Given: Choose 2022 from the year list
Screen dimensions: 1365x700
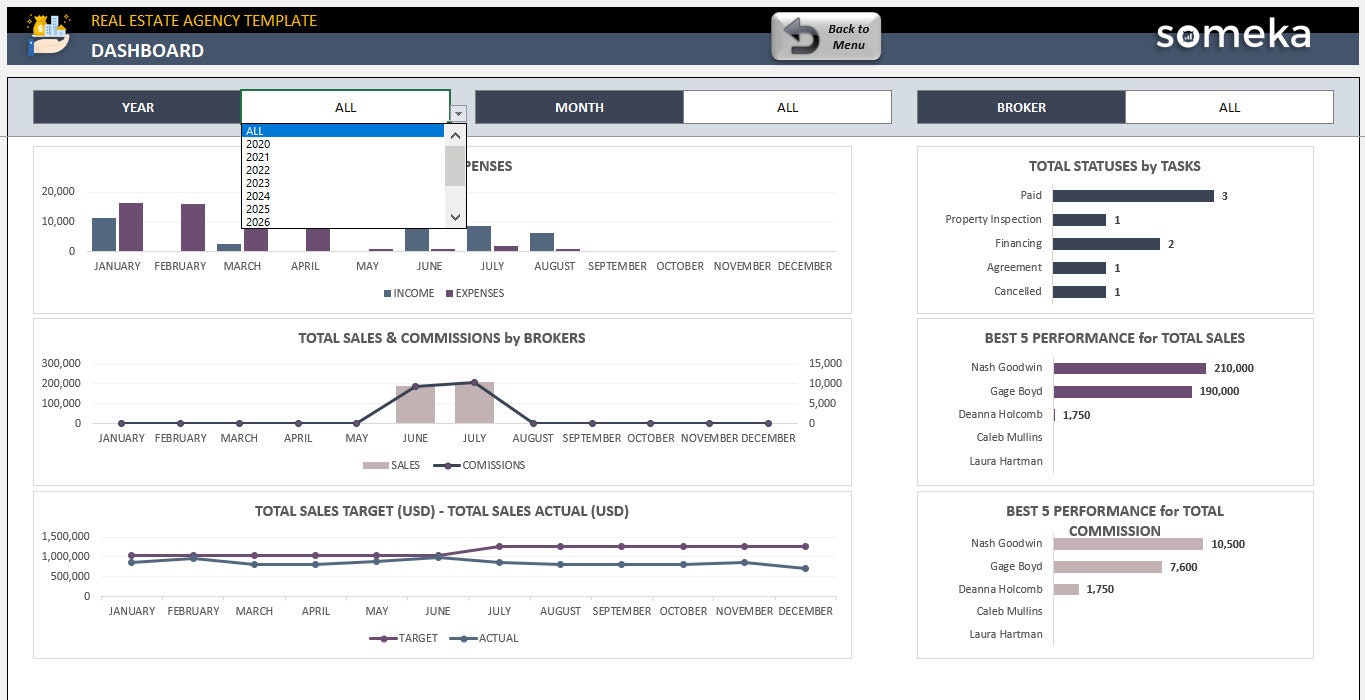Looking at the screenshot, I should (342, 170).
